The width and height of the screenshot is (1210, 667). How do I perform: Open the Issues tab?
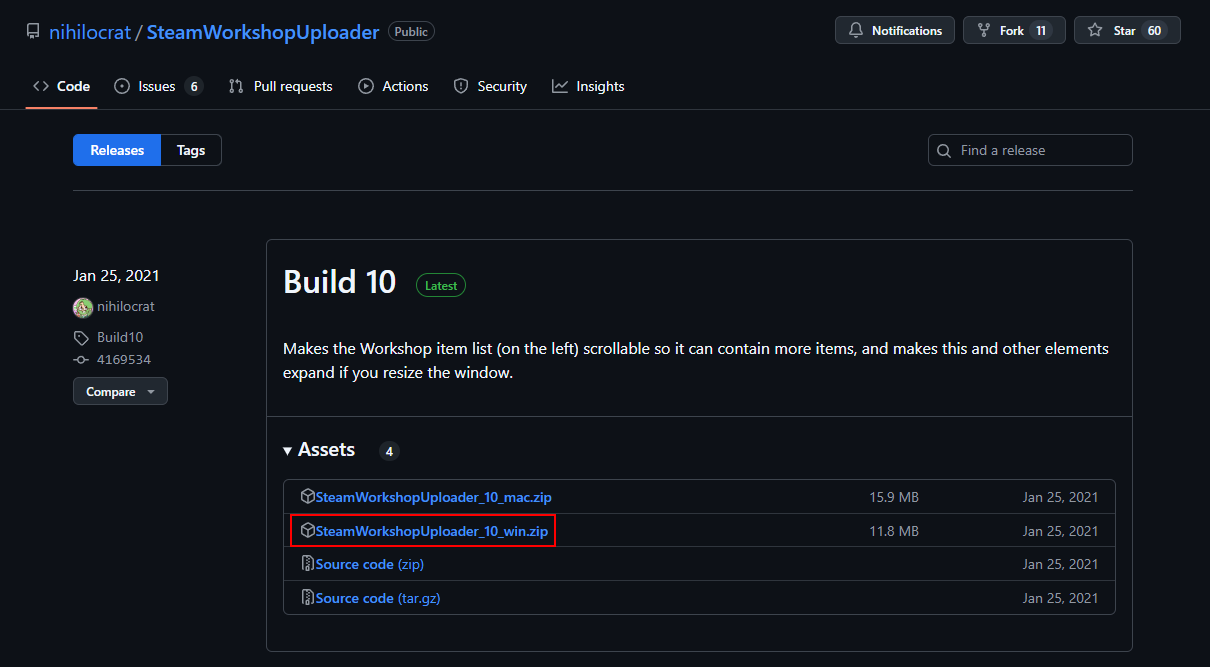pyautogui.click(x=158, y=86)
